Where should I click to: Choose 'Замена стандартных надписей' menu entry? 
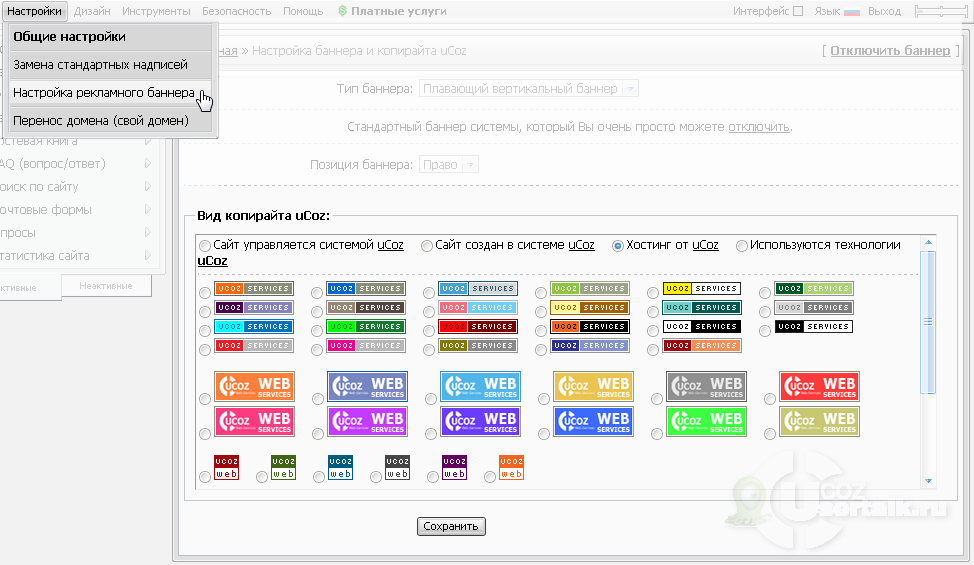111,65
